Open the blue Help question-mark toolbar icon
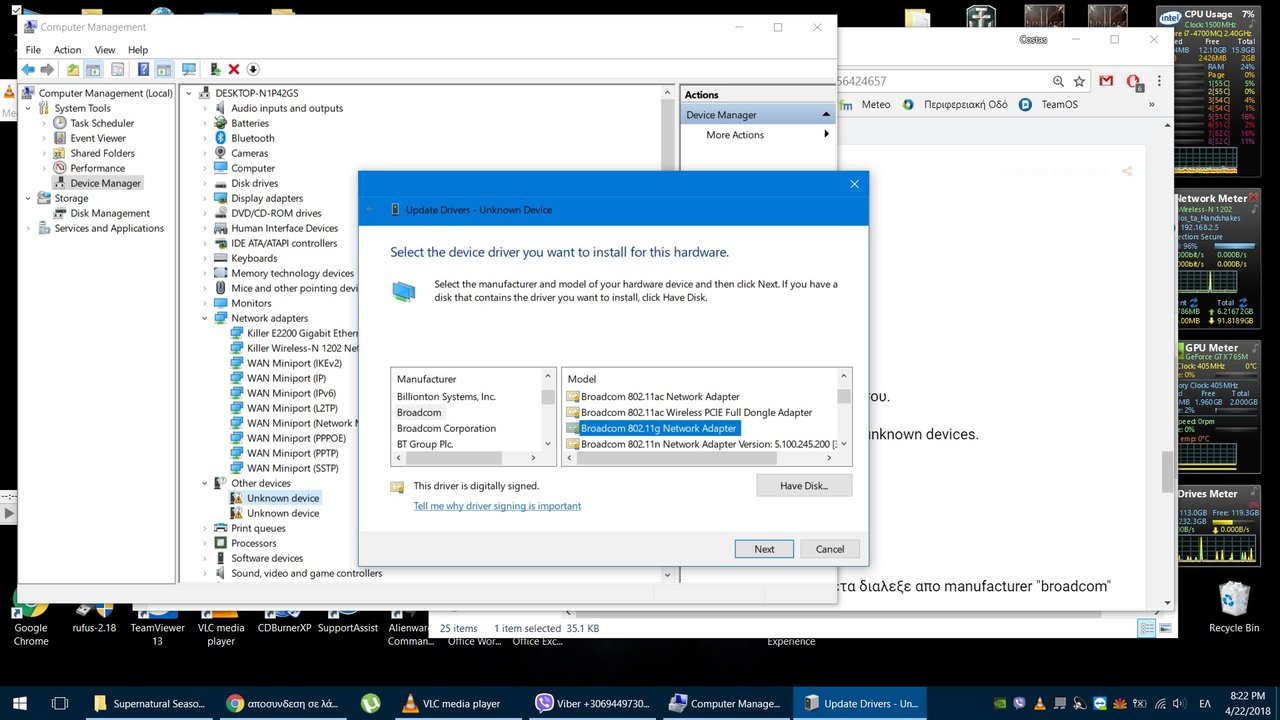Viewport: 1280px width, 720px height. coord(143,69)
